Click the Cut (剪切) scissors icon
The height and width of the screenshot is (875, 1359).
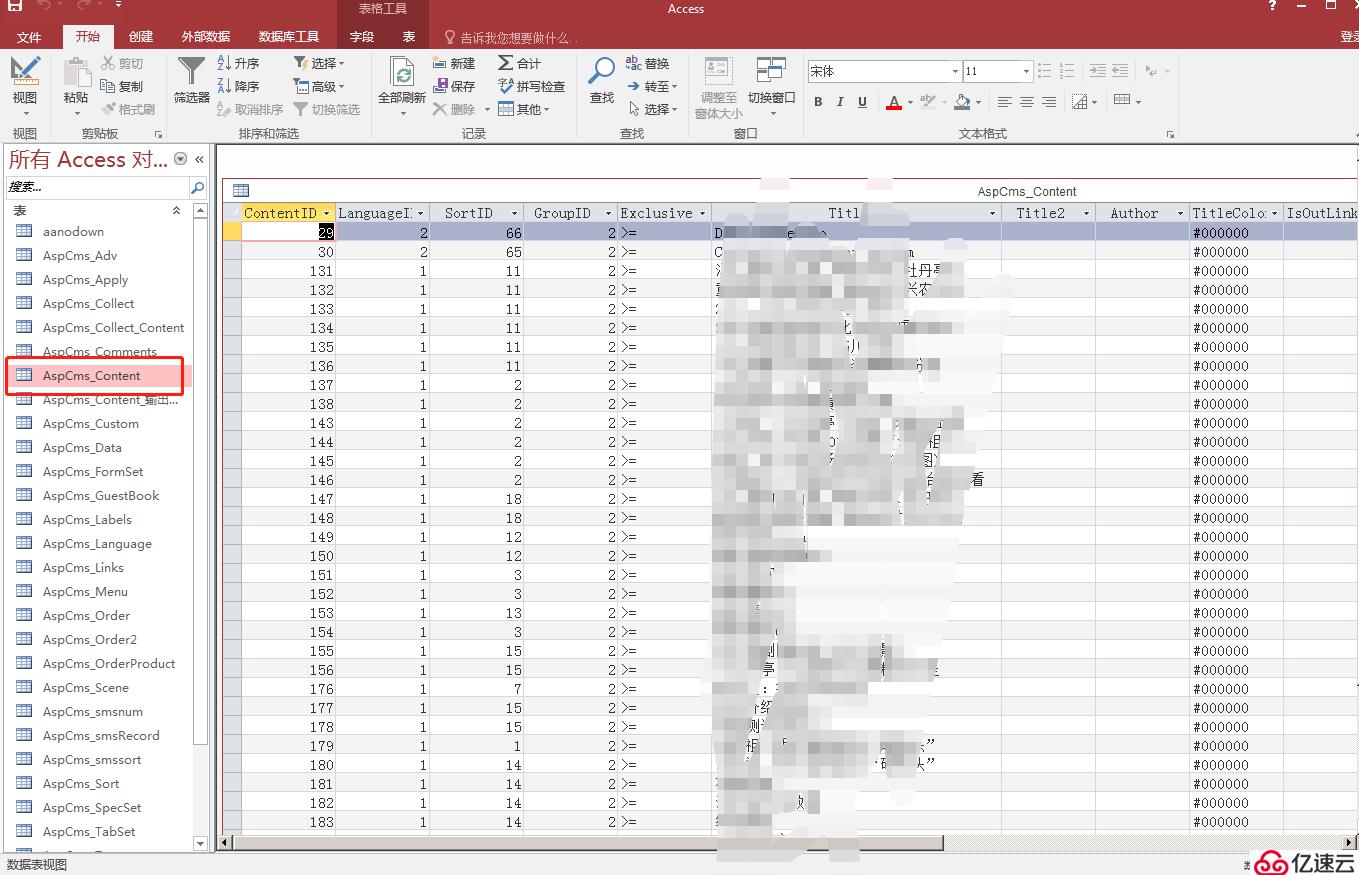109,63
